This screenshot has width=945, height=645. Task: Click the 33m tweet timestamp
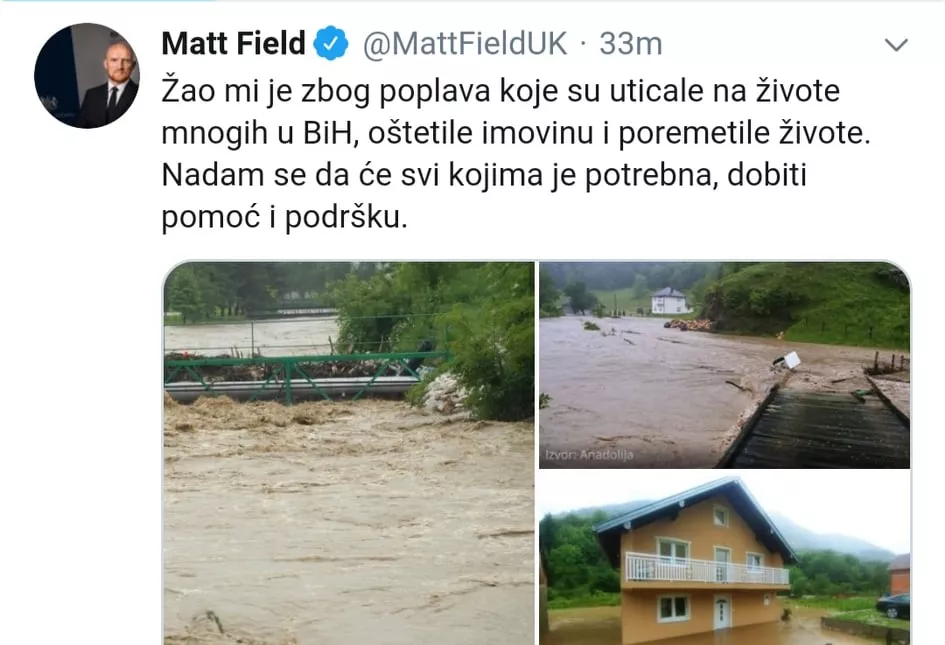[x=630, y=43]
